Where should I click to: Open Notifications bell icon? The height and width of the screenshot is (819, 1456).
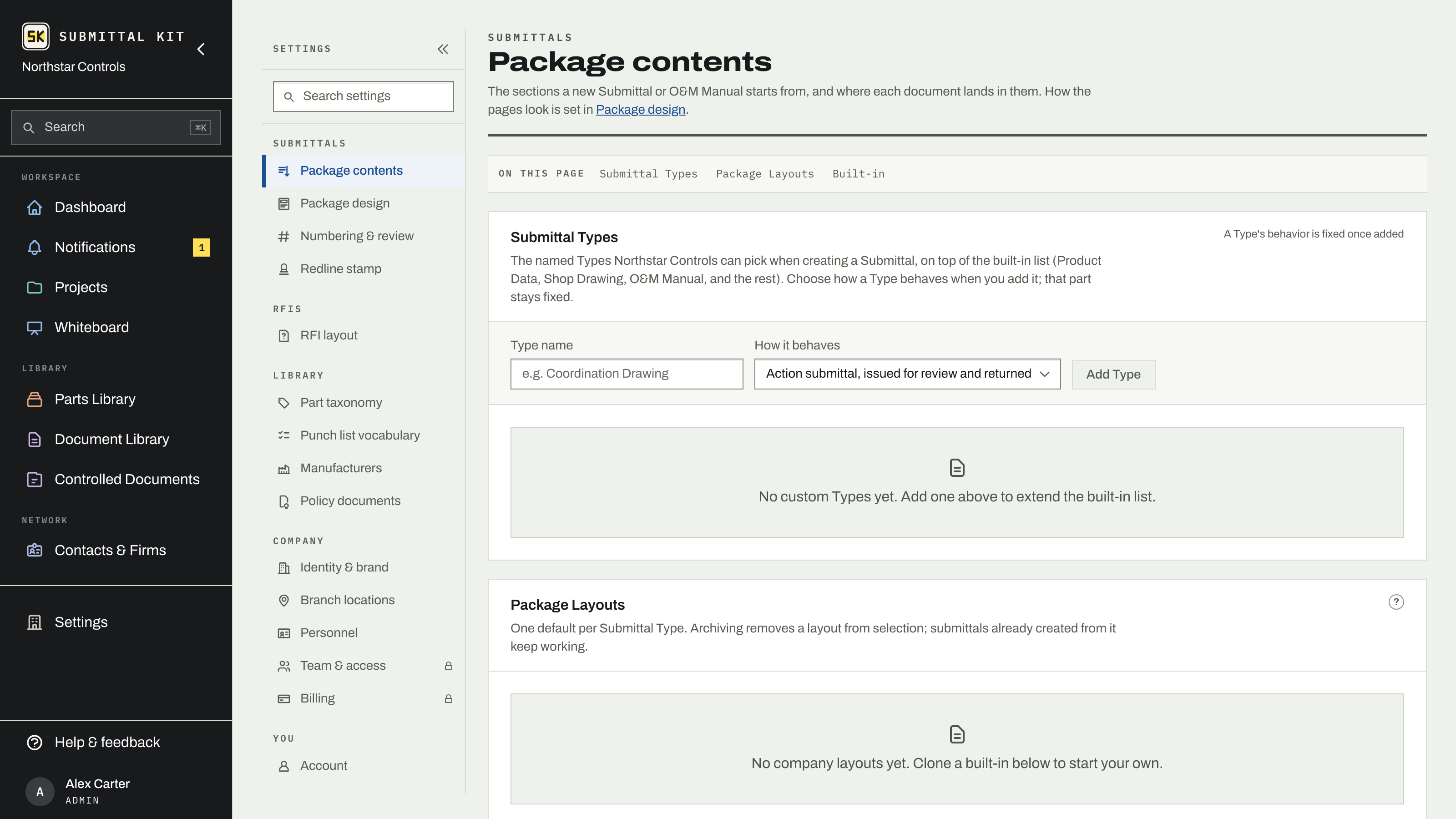(35, 248)
